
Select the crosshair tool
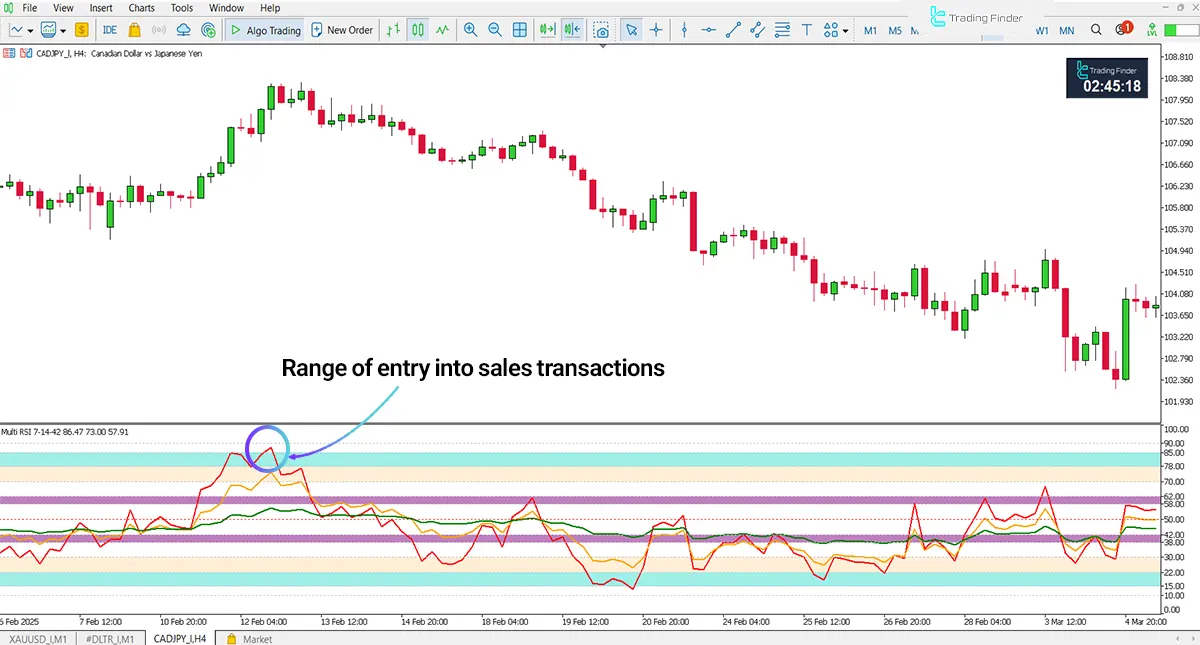(x=656, y=29)
